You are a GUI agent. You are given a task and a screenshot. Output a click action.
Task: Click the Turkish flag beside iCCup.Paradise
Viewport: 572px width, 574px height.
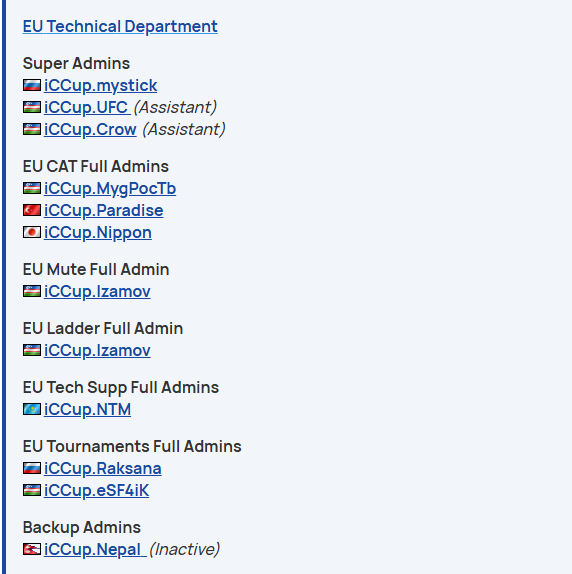click(x=32, y=210)
